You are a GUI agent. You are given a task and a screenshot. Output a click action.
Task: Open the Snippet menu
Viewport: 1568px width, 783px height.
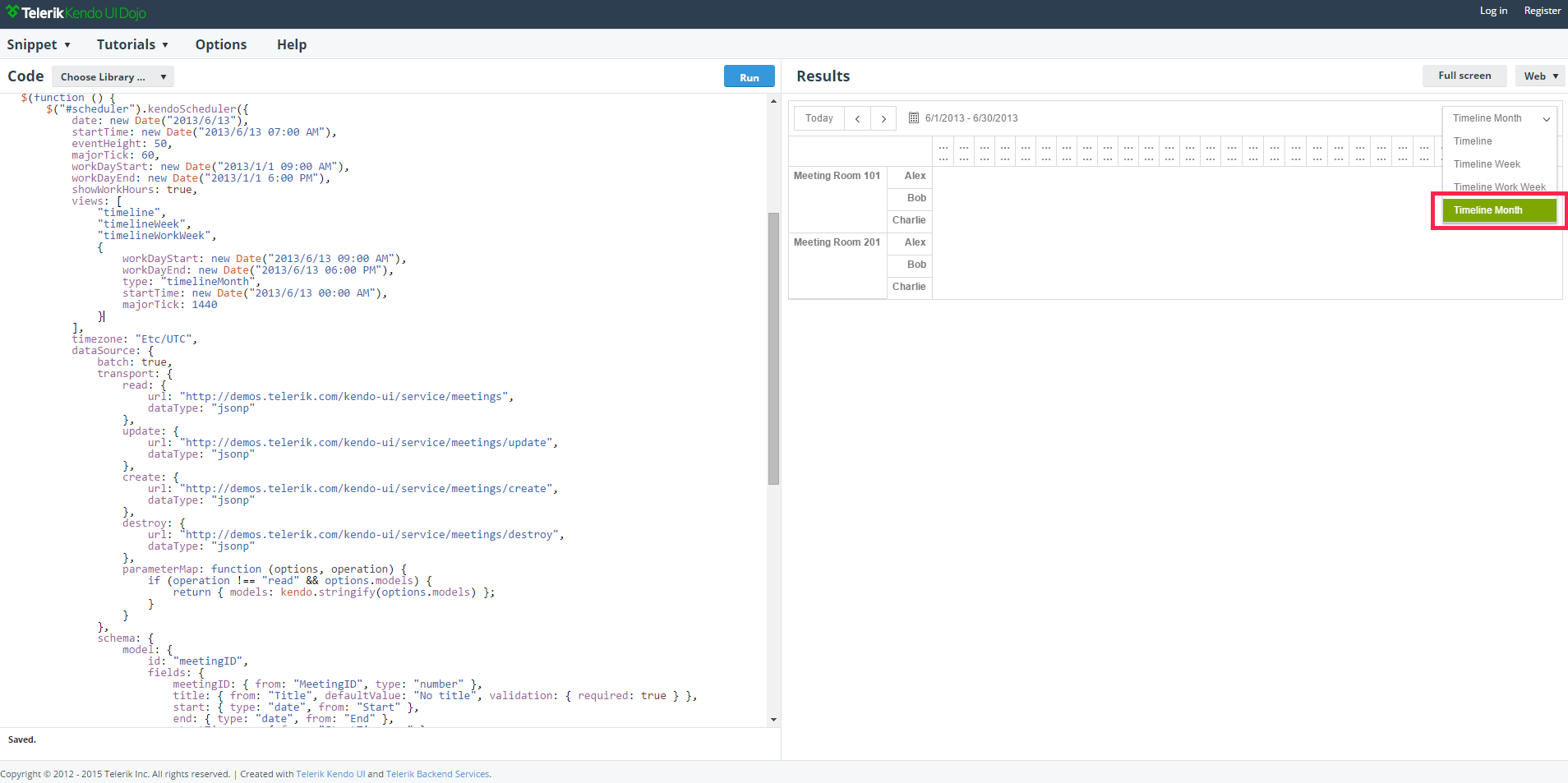tap(39, 44)
